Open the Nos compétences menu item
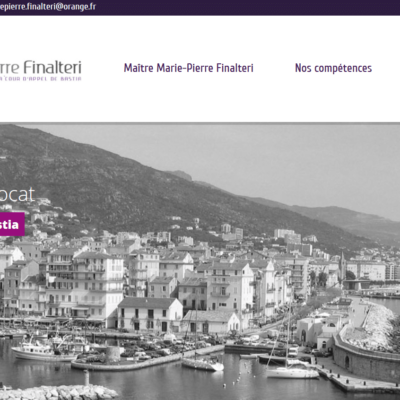This screenshot has width=400, height=400. point(333,68)
